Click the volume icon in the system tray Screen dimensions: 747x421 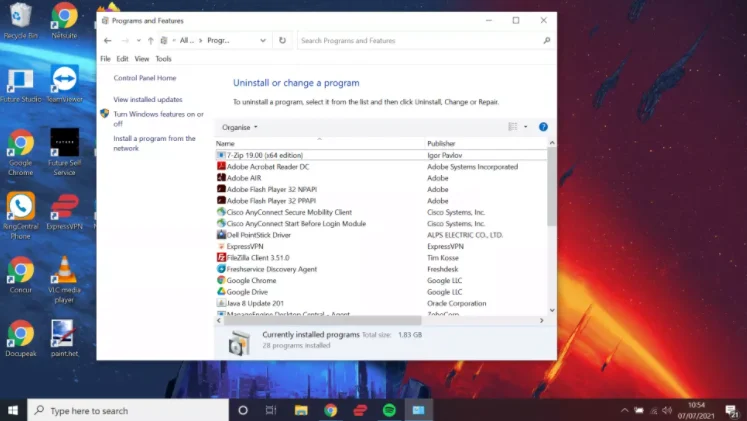pos(667,411)
